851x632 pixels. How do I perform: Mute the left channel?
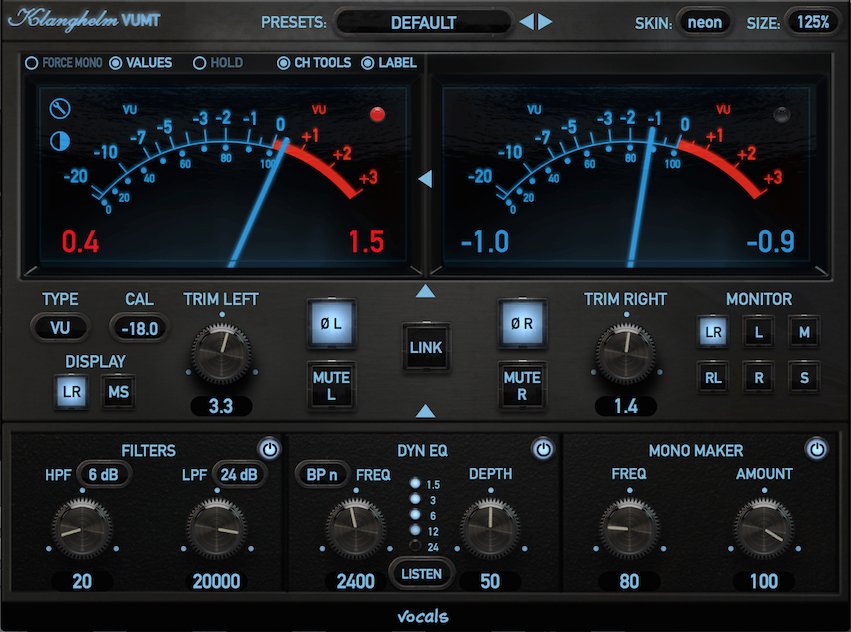coord(331,385)
